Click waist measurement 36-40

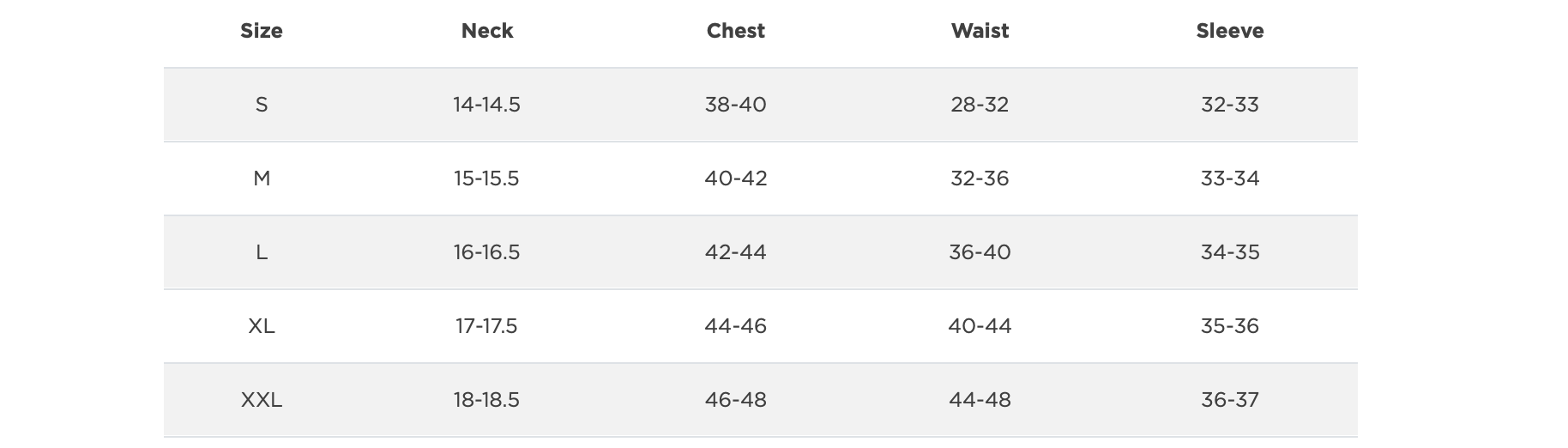(980, 252)
